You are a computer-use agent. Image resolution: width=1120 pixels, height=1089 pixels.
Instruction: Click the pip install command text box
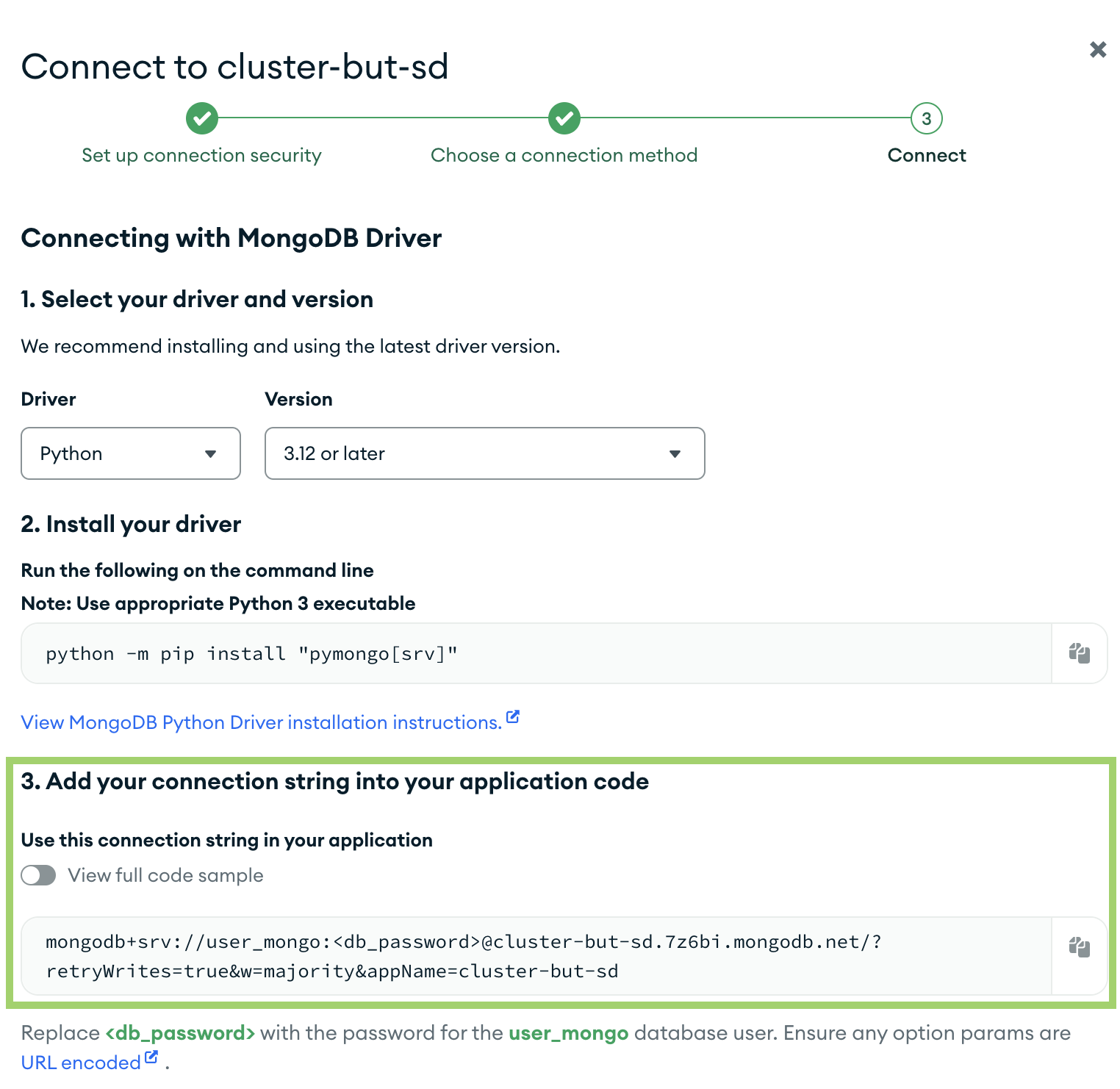click(536, 653)
